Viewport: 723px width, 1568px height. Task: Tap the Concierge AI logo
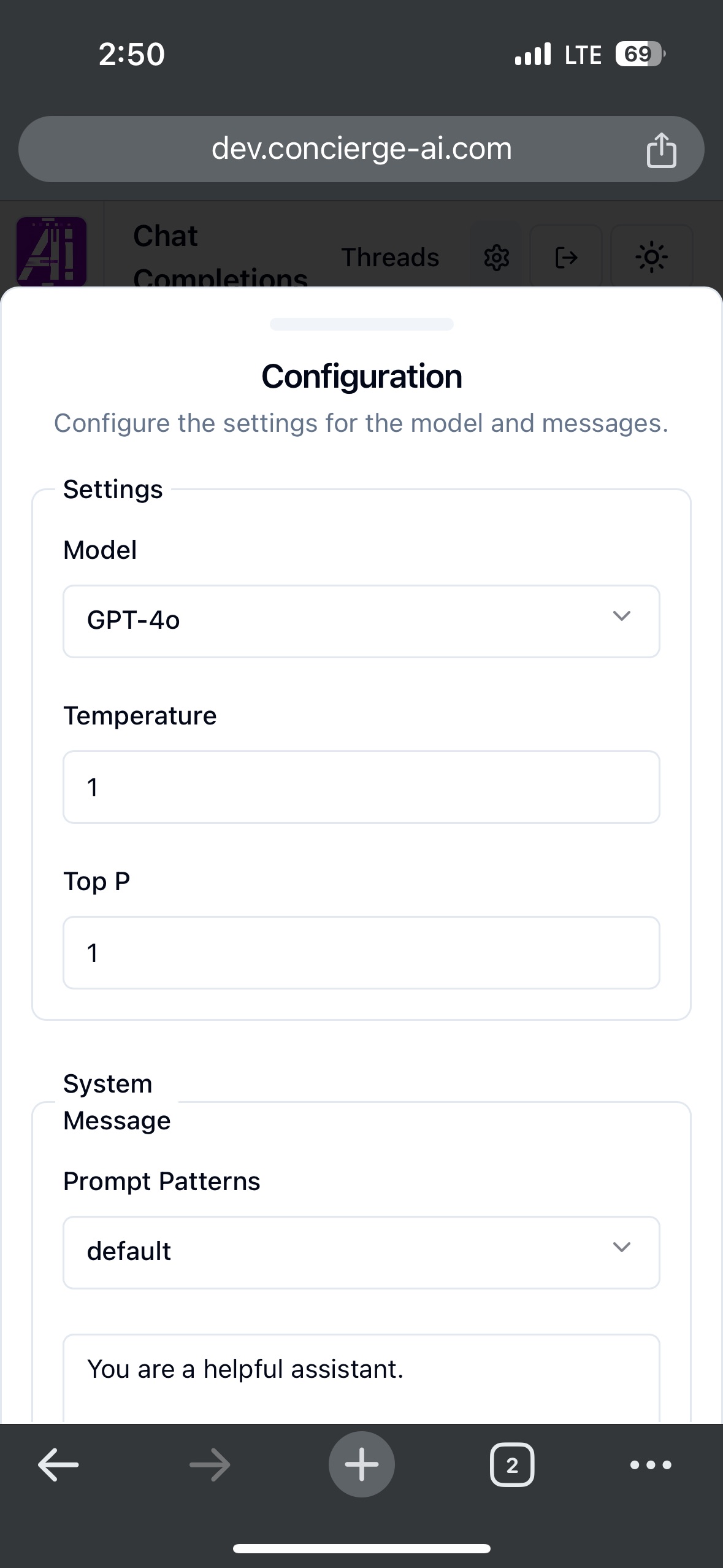point(52,252)
